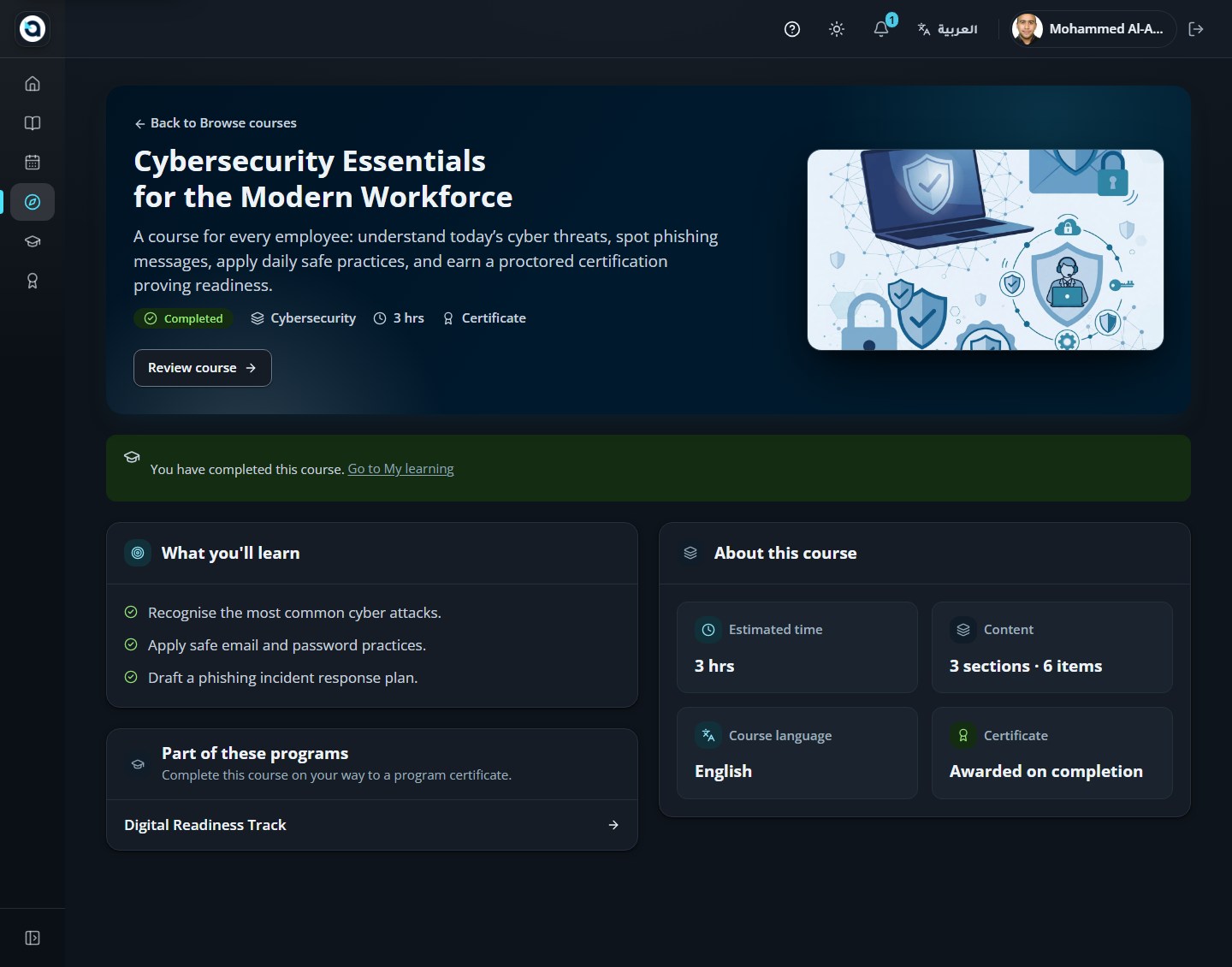This screenshot has width=1232, height=967.
Task: Open the calendar icon in the sidebar
Action: click(33, 163)
